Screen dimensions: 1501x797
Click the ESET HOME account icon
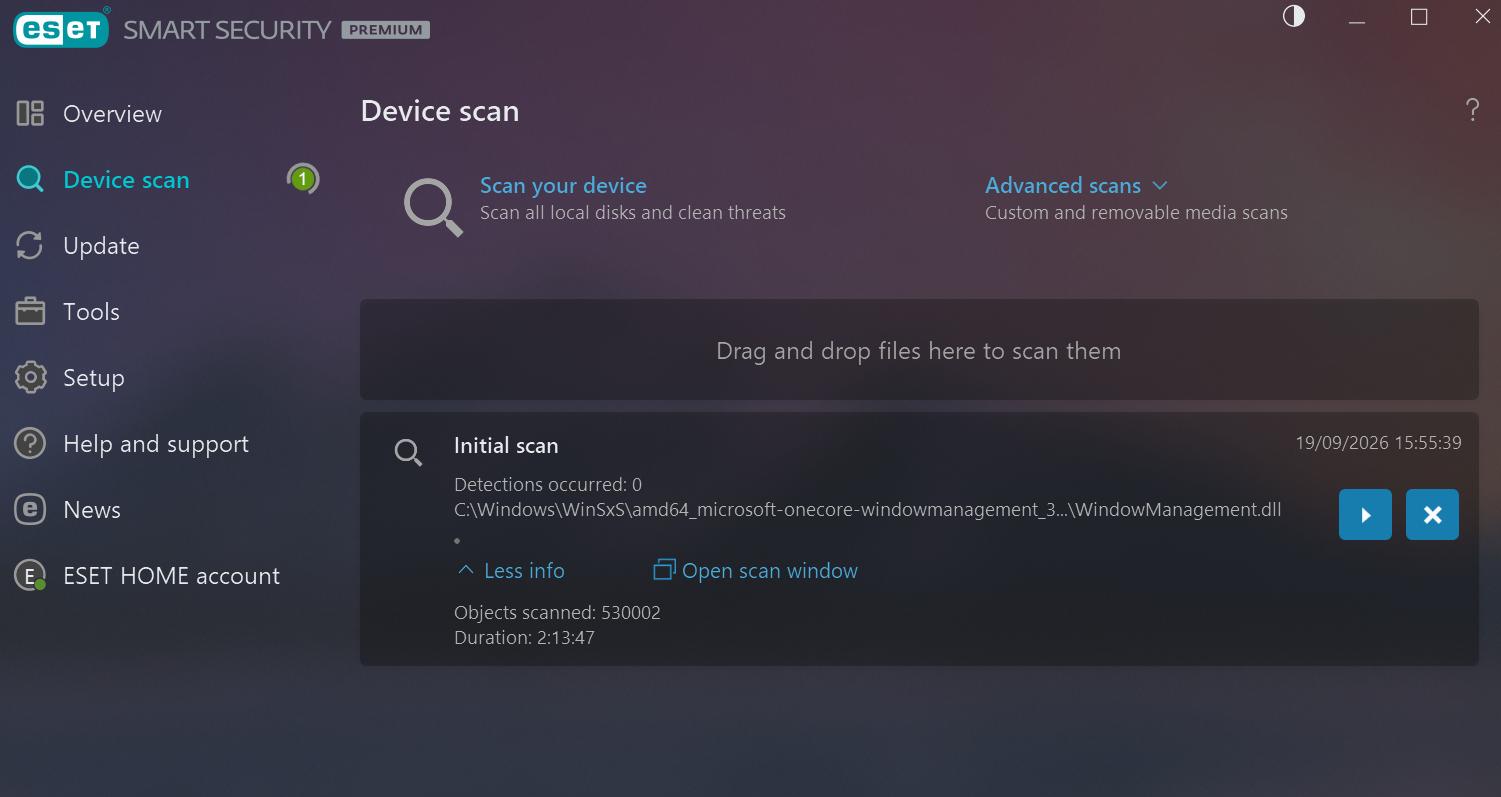30,576
